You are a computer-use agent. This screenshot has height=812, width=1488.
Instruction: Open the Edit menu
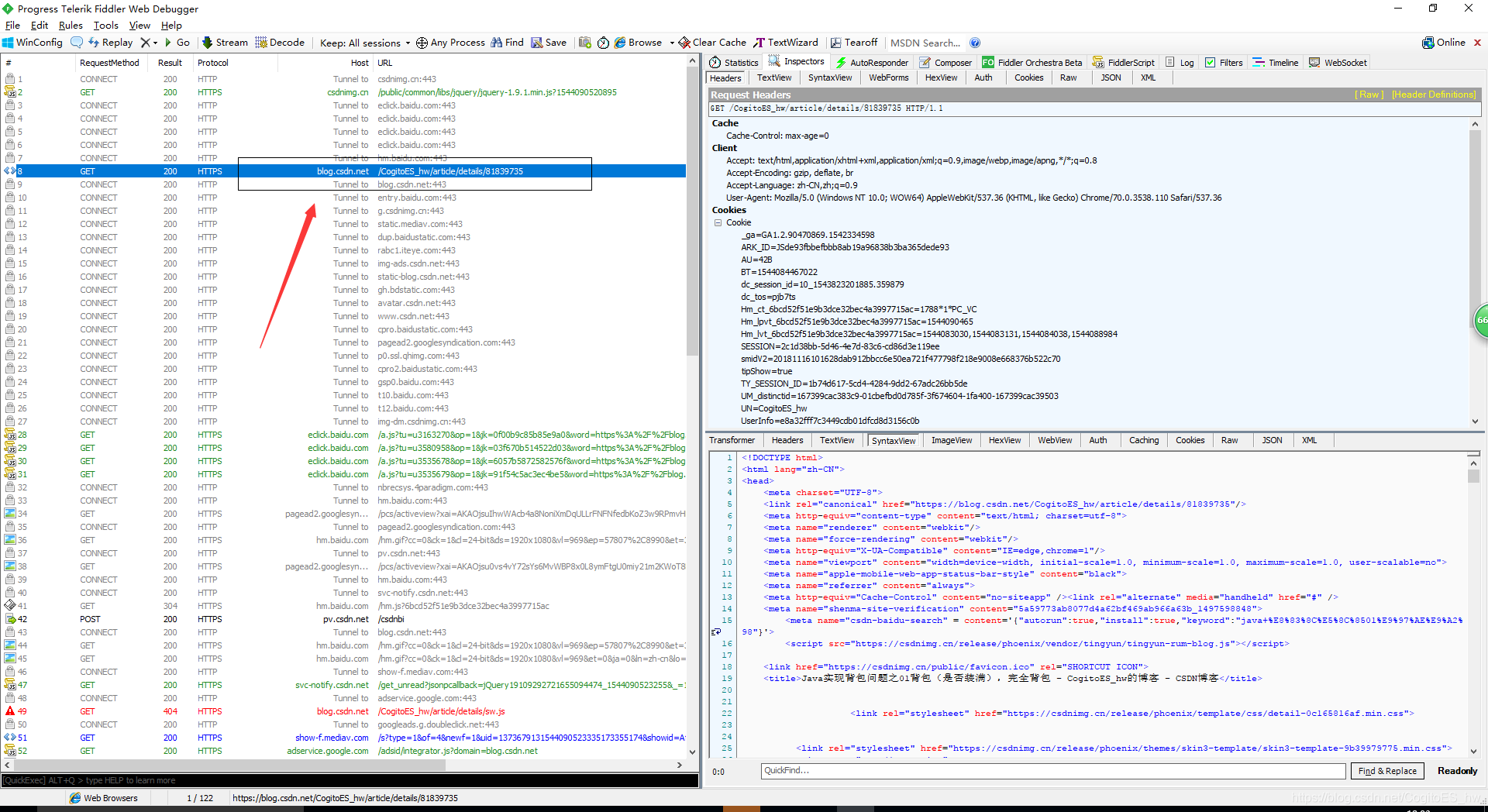(x=40, y=26)
